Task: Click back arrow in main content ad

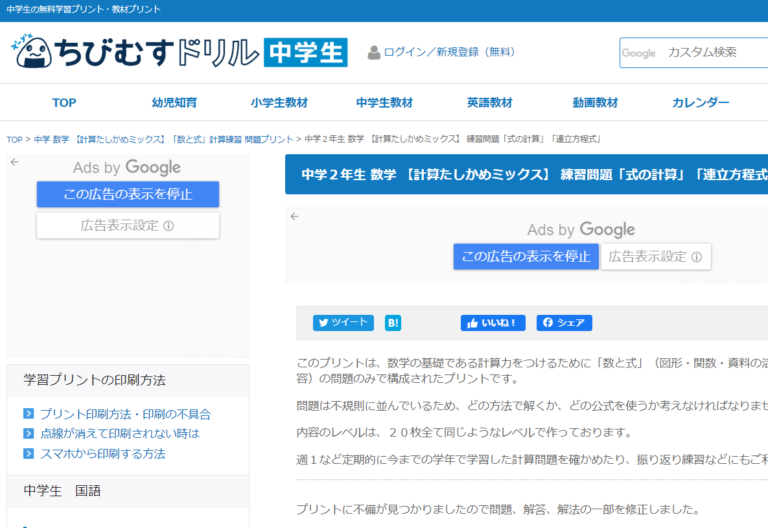Action: coord(294,216)
